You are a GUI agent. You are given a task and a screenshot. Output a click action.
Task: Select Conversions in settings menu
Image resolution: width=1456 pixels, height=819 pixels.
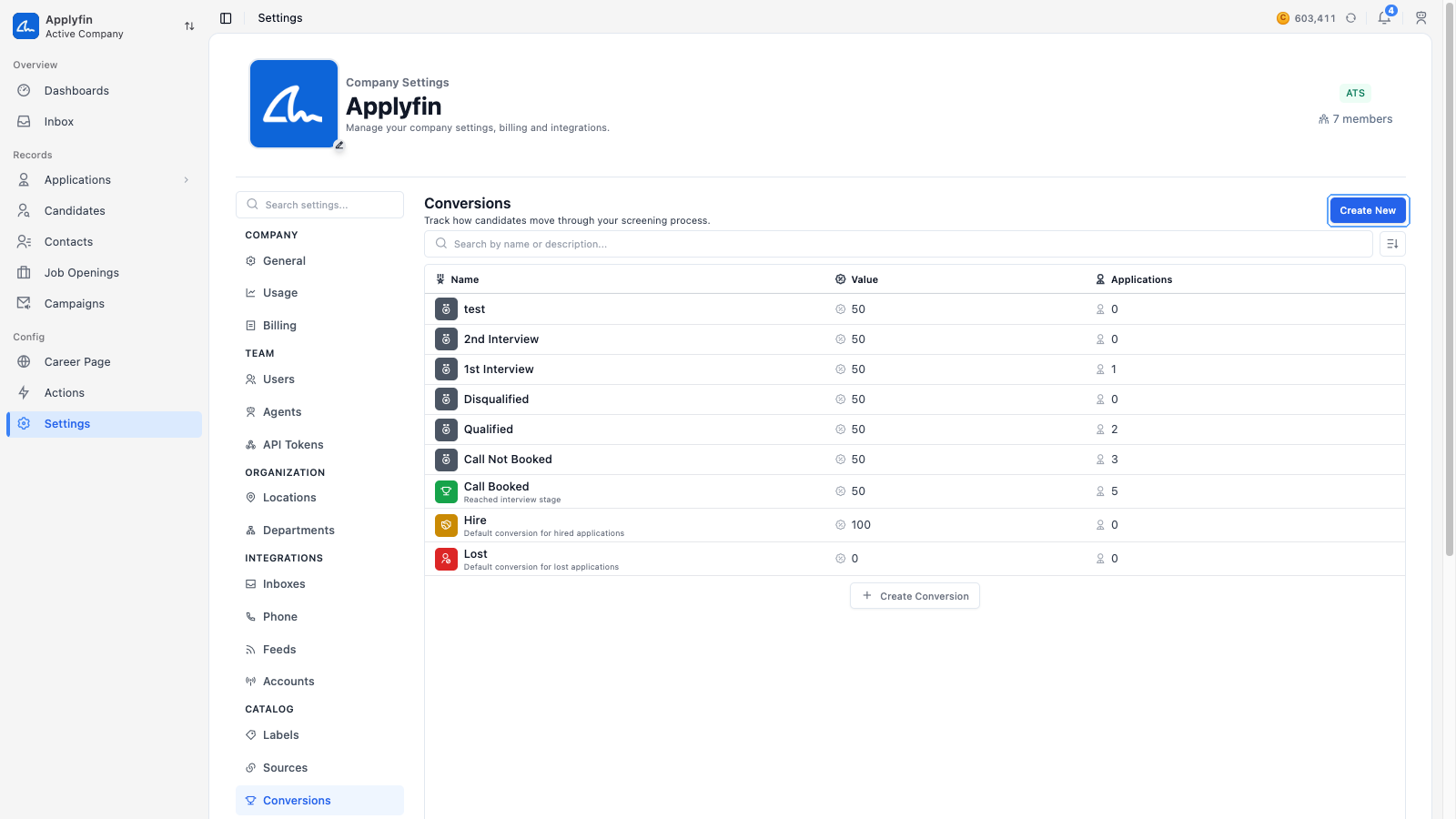(319, 801)
